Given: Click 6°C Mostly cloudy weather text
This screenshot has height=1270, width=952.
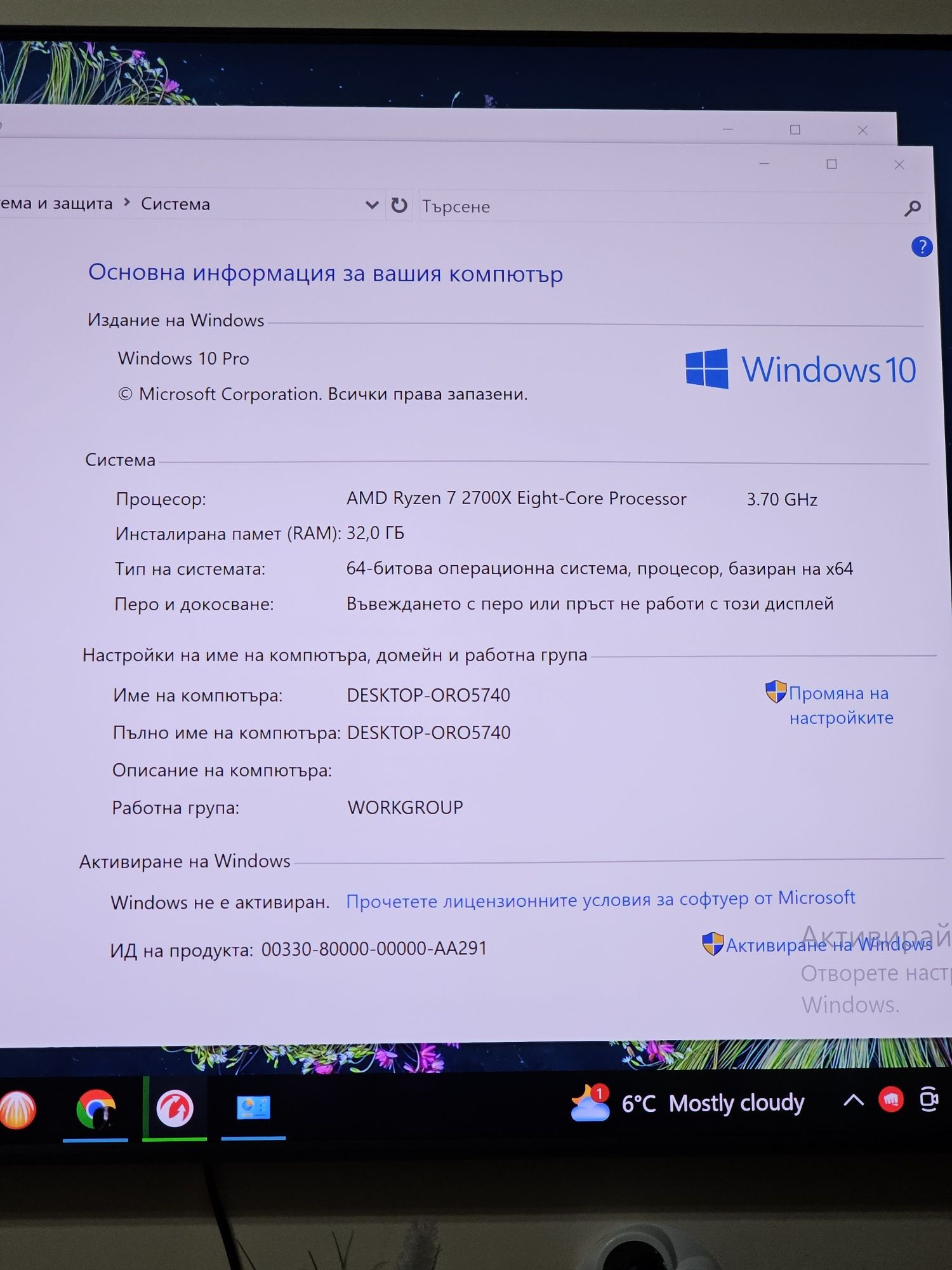Looking at the screenshot, I should 713,1104.
